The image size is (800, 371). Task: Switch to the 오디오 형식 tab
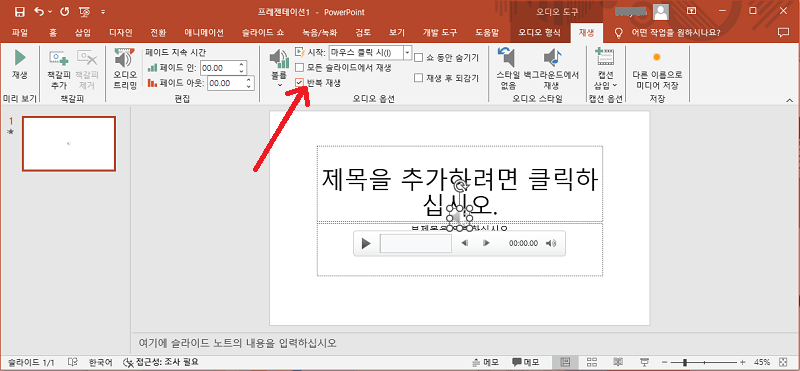tap(539, 33)
